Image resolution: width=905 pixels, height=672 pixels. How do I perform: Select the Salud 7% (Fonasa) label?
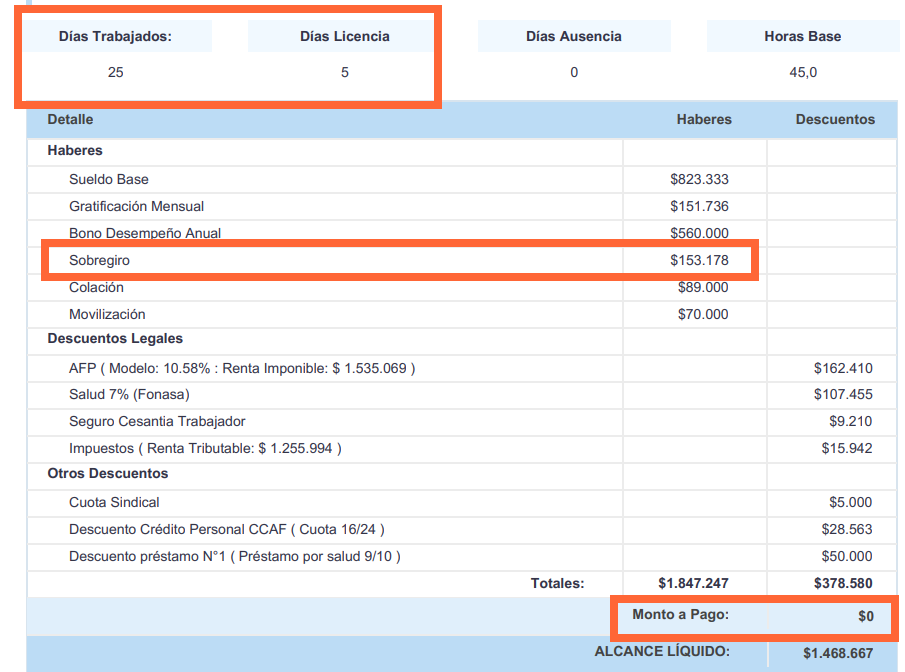click(x=129, y=394)
